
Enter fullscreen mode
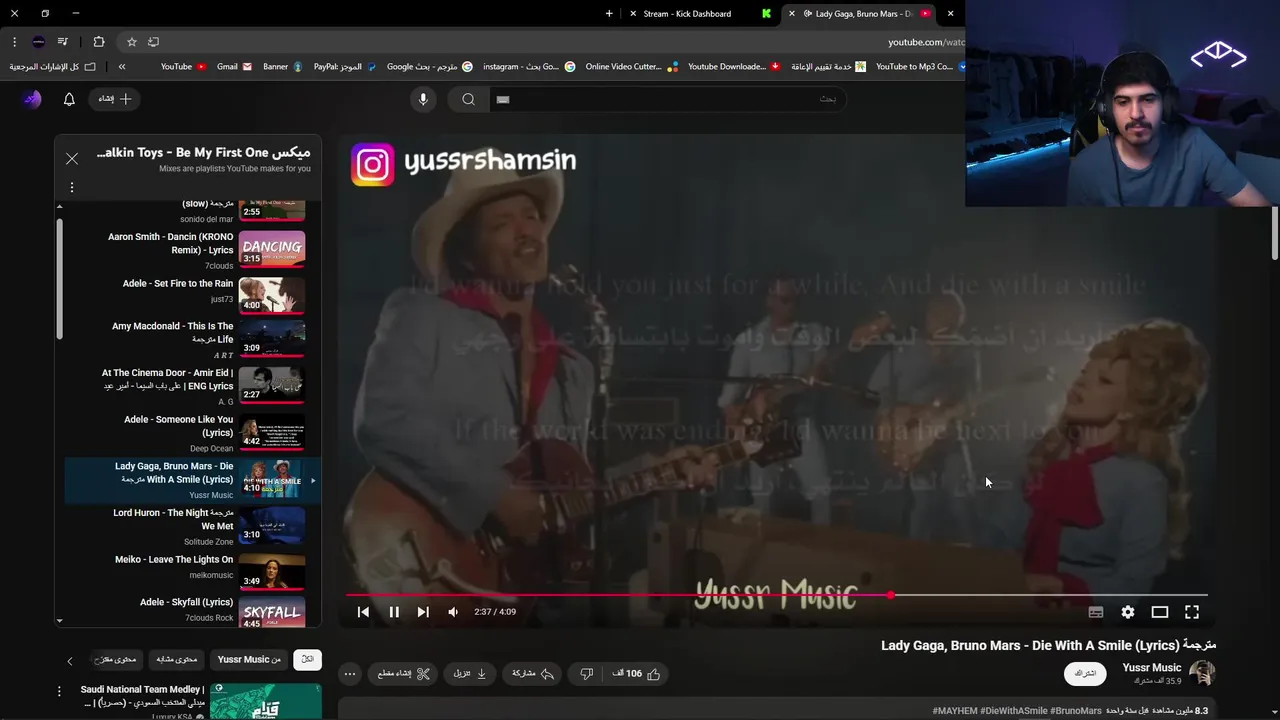tap(1192, 612)
